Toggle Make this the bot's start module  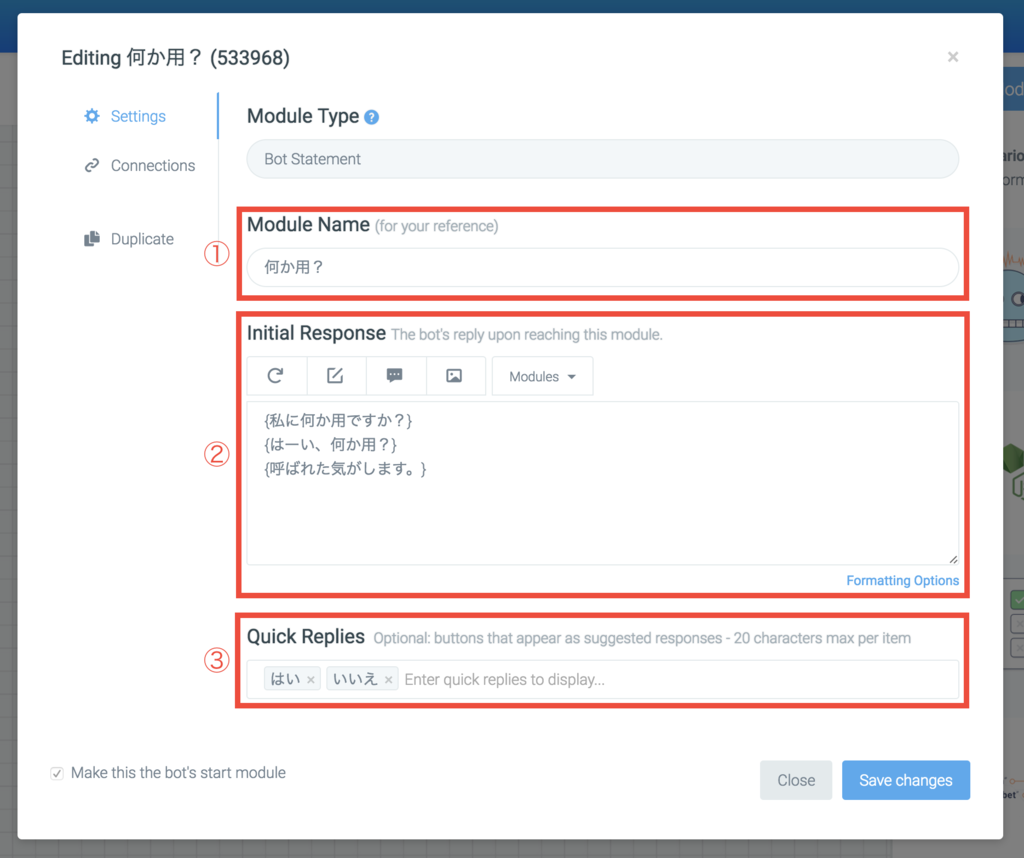[57, 774]
